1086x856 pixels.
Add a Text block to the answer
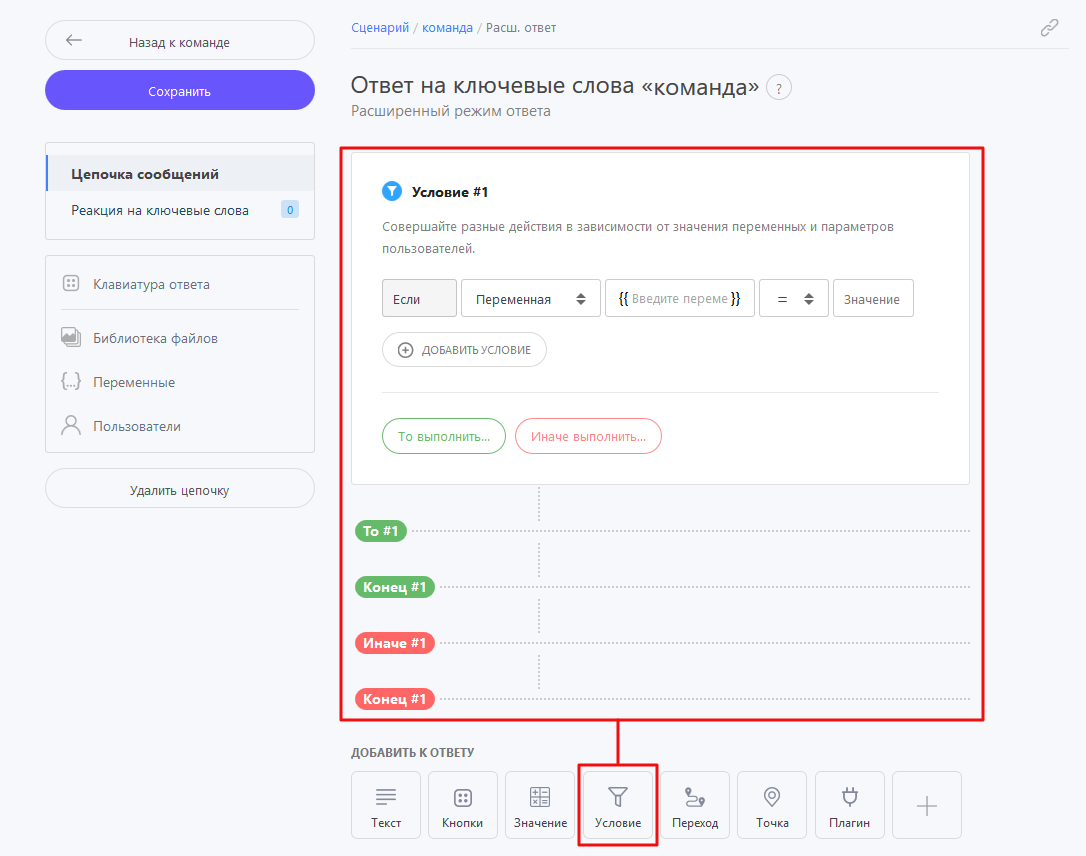coord(386,805)
